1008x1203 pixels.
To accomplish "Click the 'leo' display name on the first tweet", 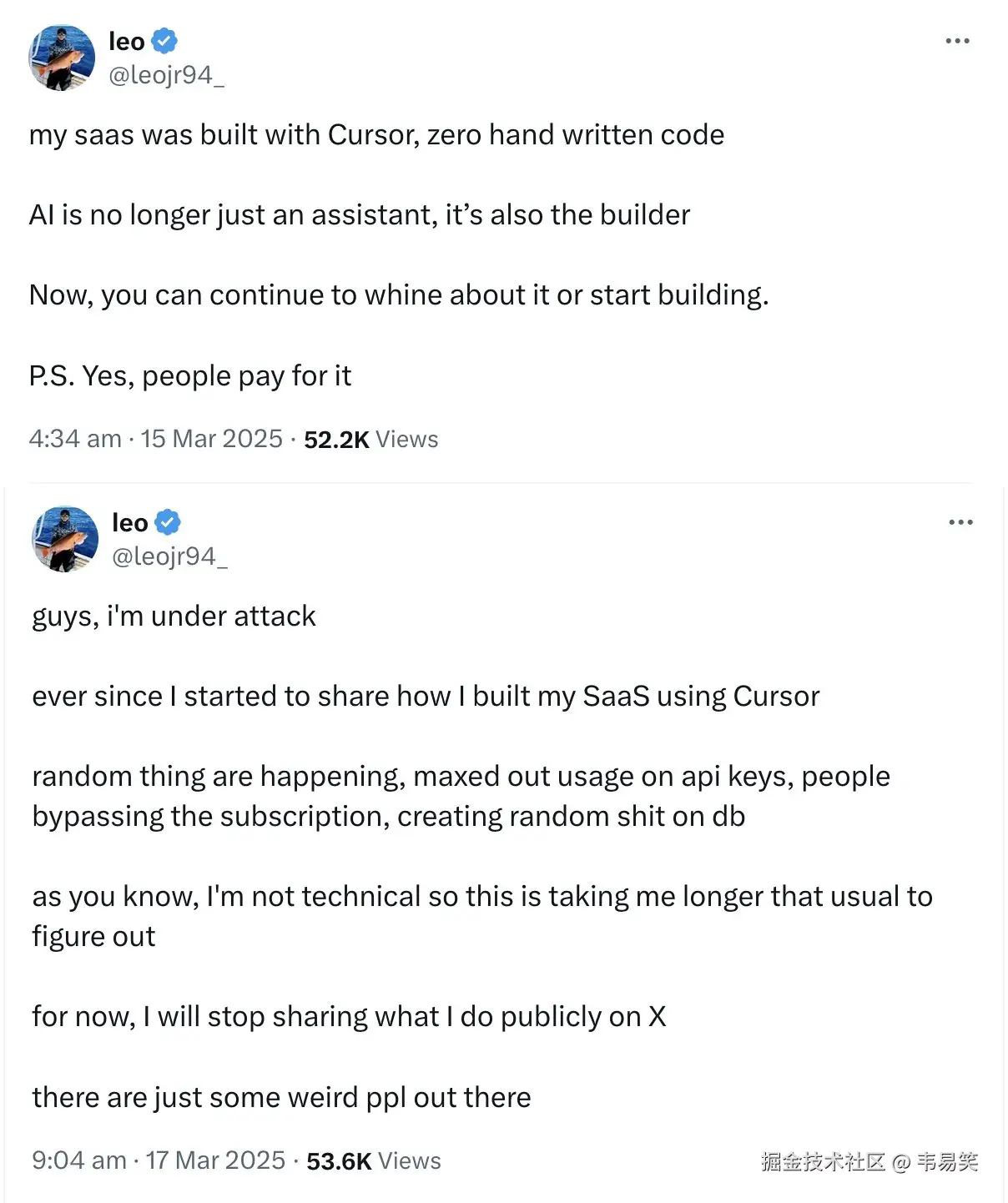I will [x=127, y=41].
